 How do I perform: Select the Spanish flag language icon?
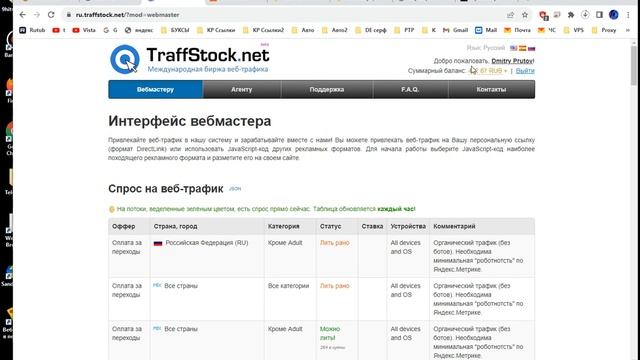(x=522, y=48)
